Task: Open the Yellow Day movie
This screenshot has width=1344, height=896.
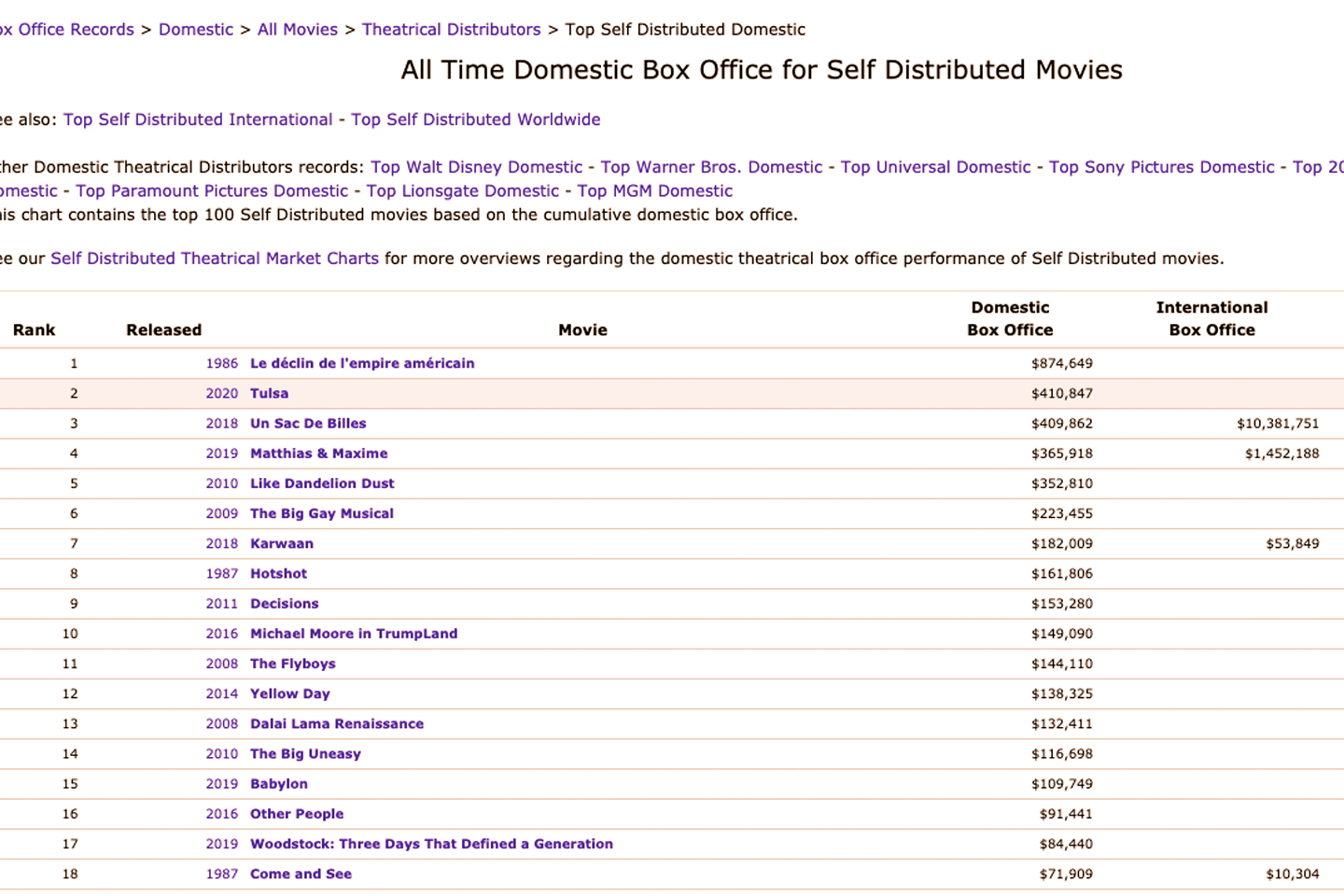Action: point(290,693)
